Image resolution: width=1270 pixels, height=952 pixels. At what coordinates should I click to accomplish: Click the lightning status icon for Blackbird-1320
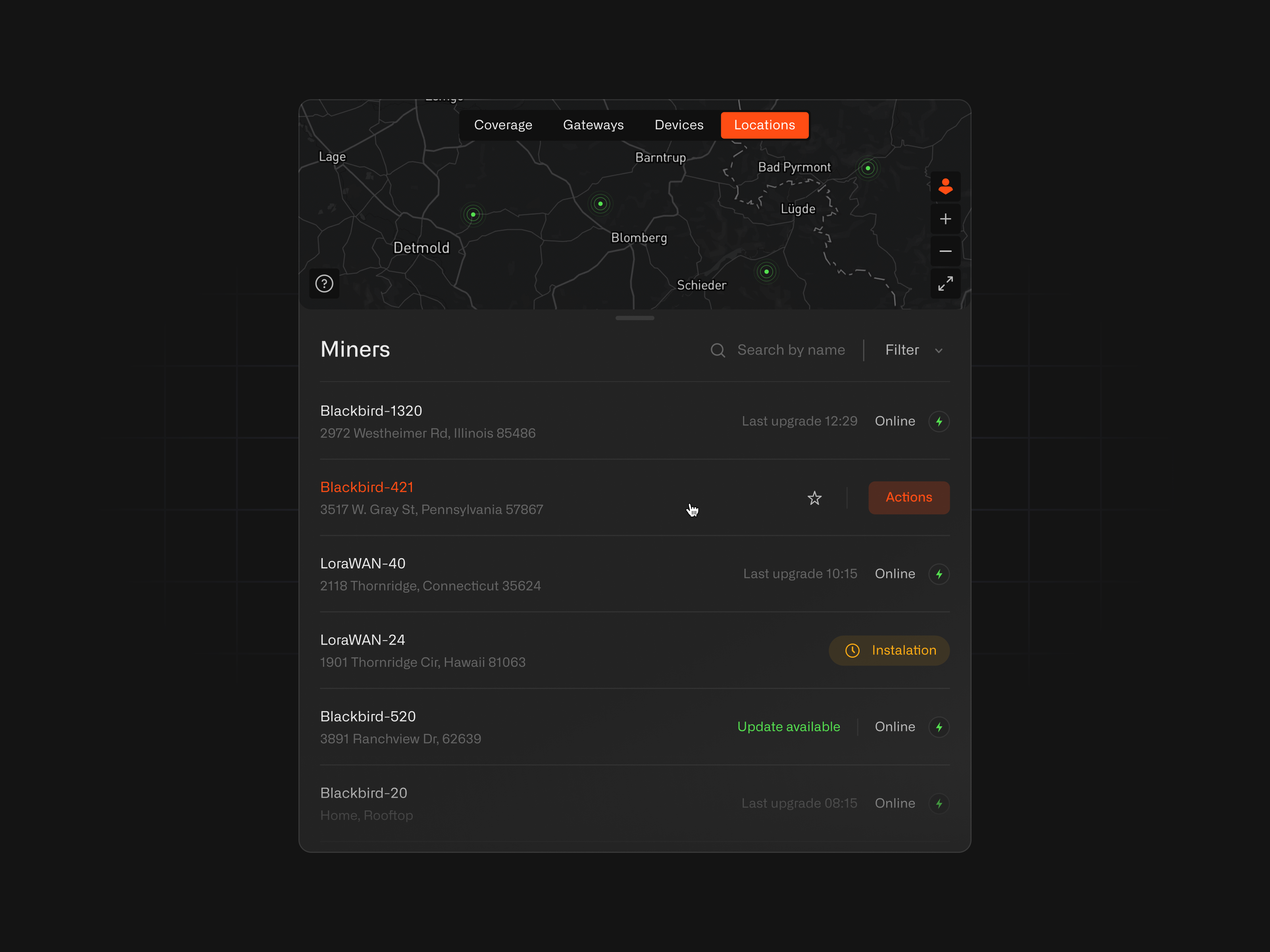point(939,420)
